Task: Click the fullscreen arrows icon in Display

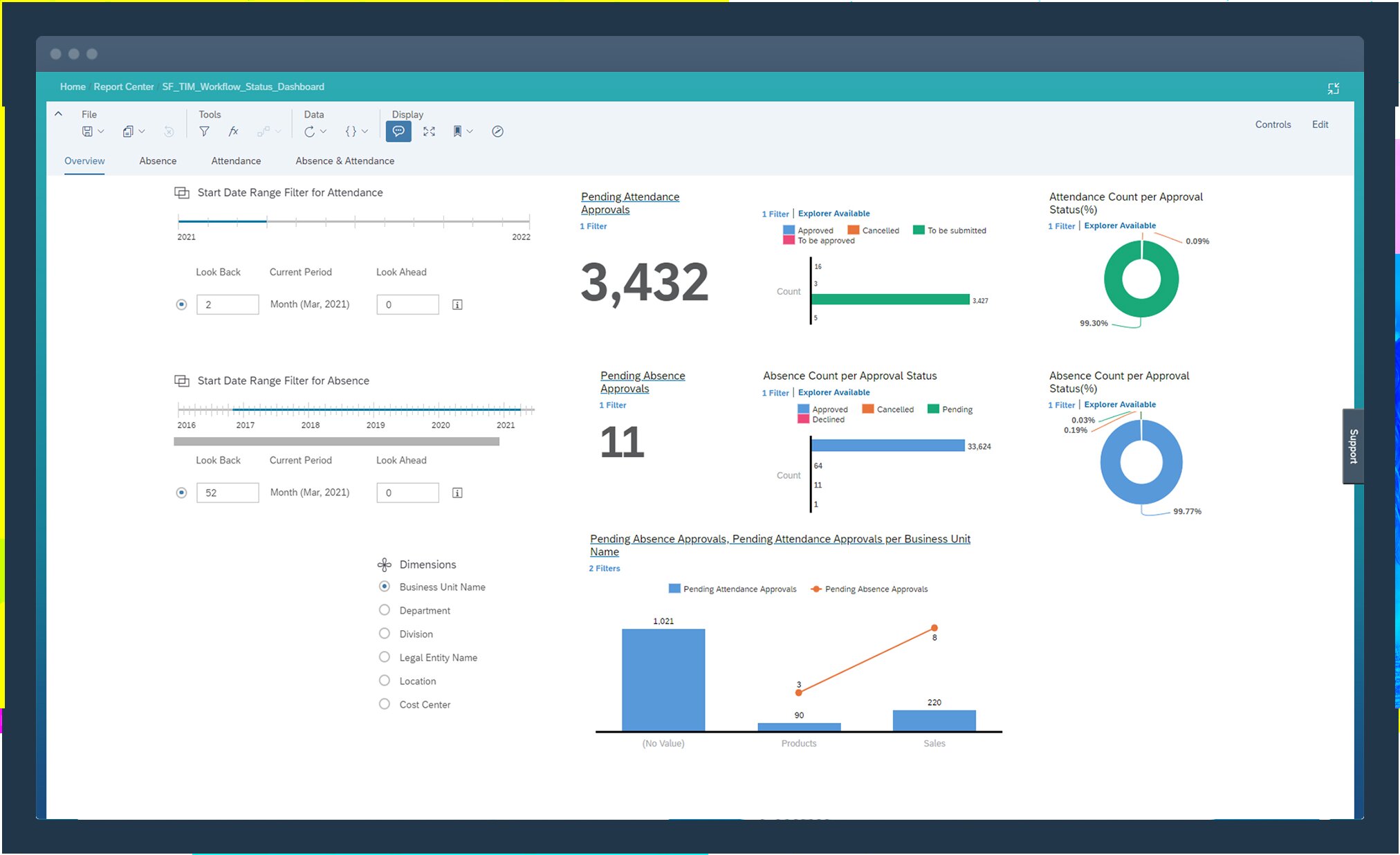Action: coord(429,131)
